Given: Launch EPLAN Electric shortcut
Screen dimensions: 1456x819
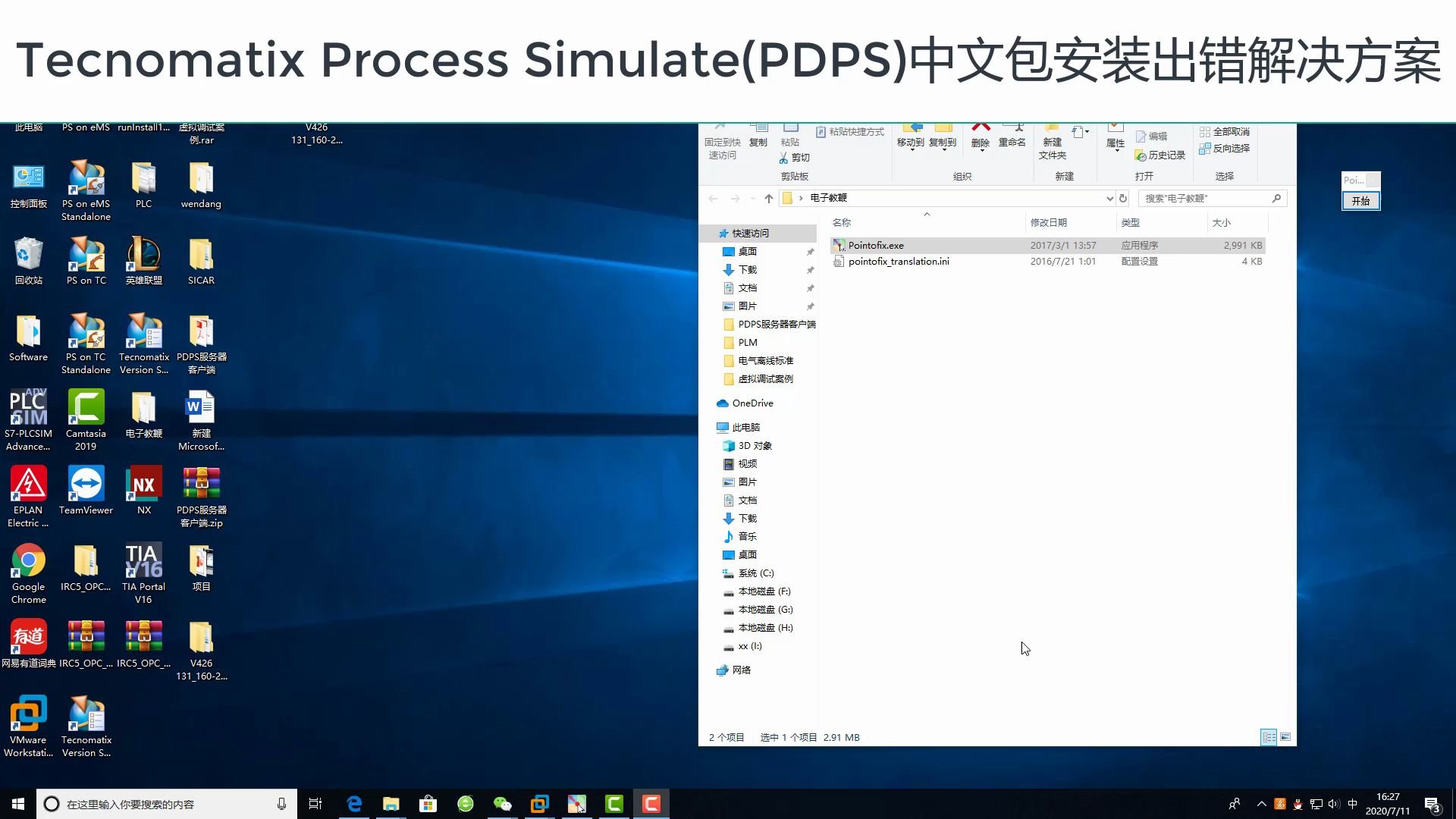Looking at the screenshot, I should [29, 497].
